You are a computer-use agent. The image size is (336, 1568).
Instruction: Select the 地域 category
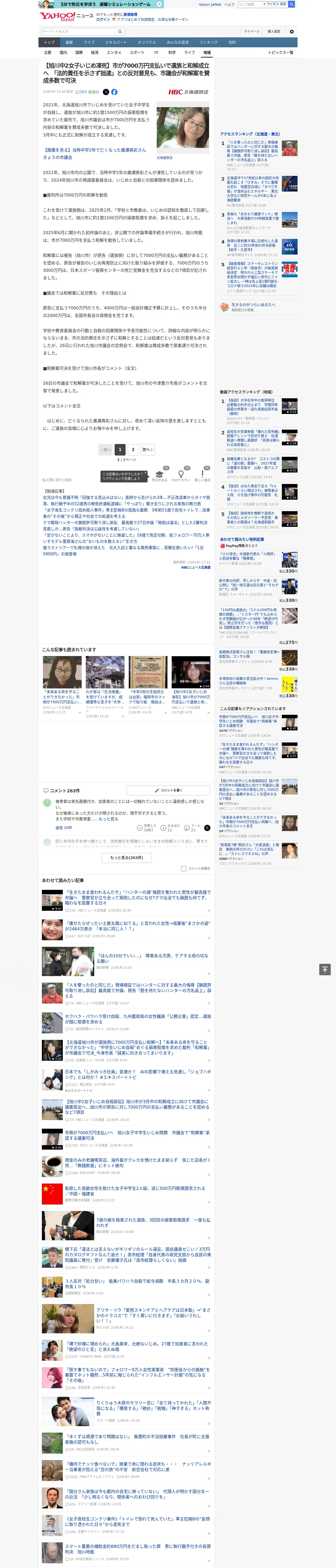click(x=207, y=52)
